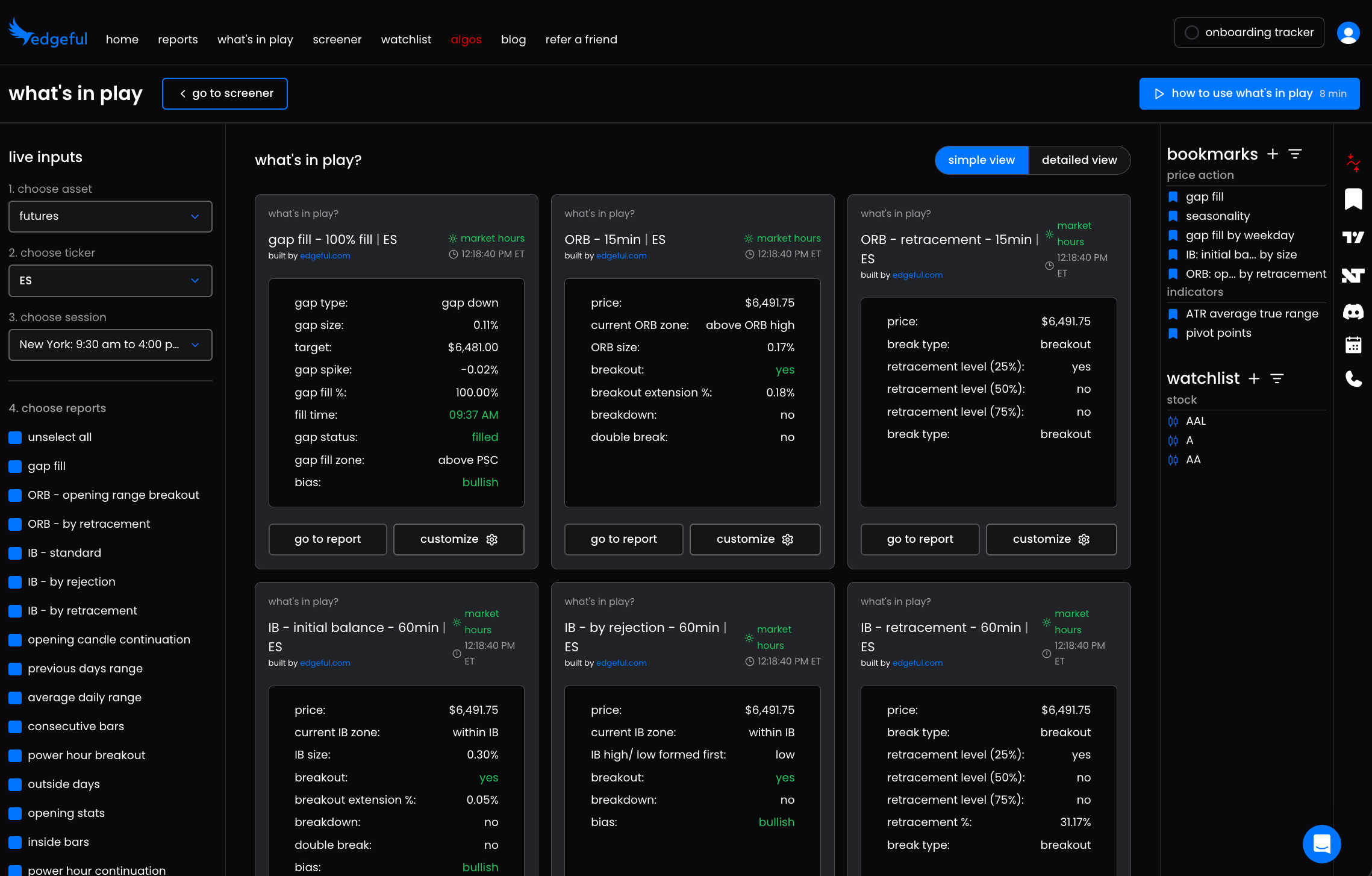
Task: Switch to detailed view tab
Action: [1079, 160]
